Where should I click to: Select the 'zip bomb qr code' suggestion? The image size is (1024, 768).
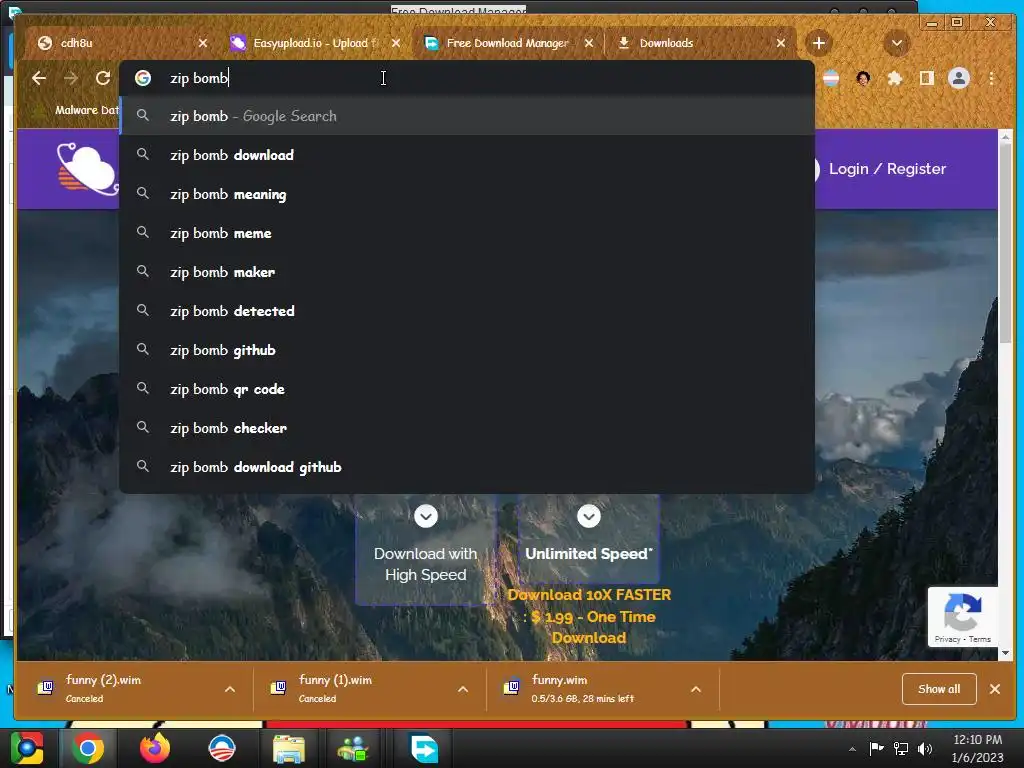467,389
